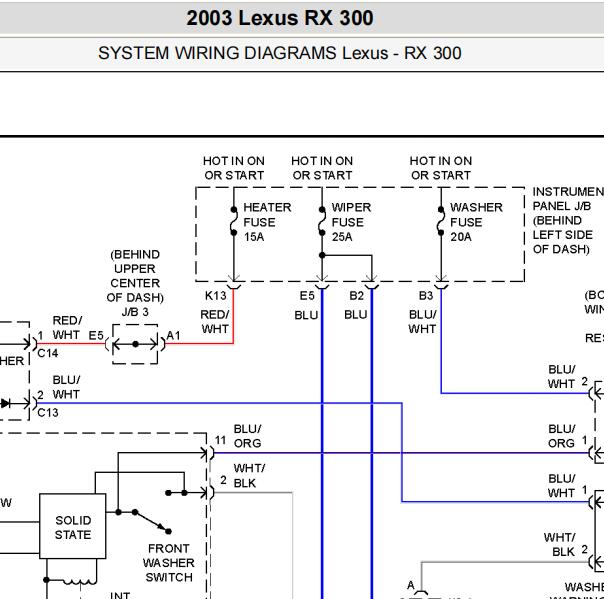Screen dimensions: 604x599
Task: Click the C13 connector label
Action: pyautogui.click(x=48, y=413)
